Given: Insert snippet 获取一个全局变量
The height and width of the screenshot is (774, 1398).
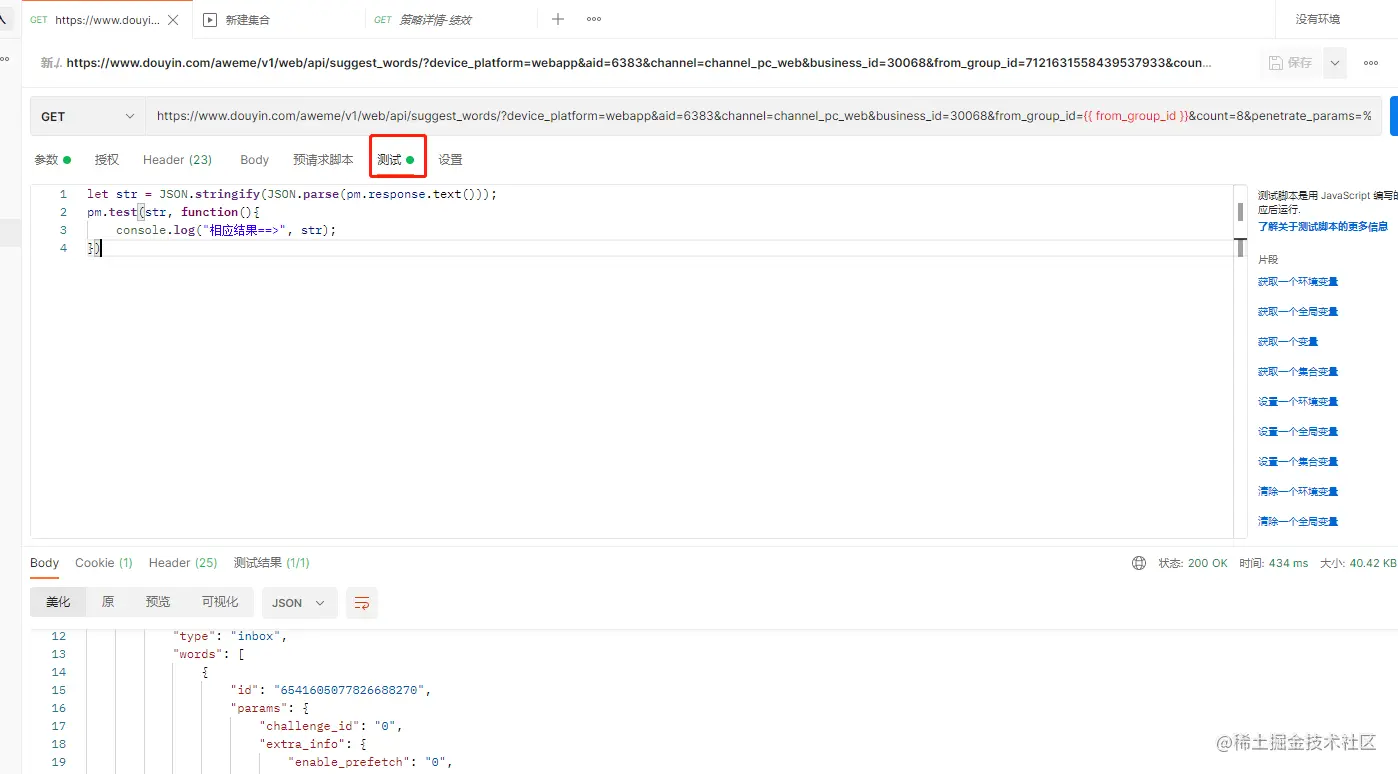Looking at the screenshot, I should 1298,312.
